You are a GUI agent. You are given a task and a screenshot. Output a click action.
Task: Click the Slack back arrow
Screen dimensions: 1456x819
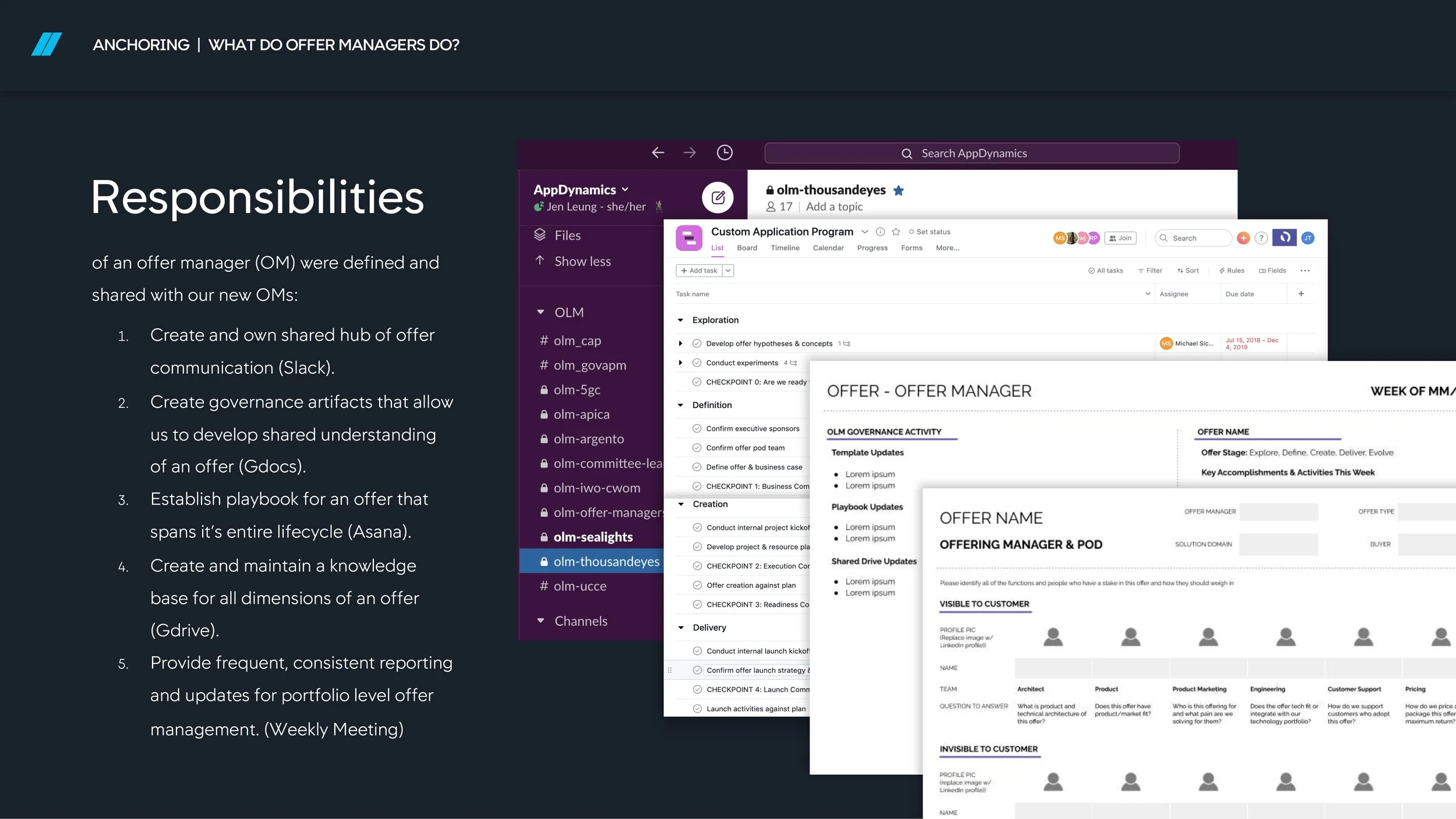pos(658,153)
